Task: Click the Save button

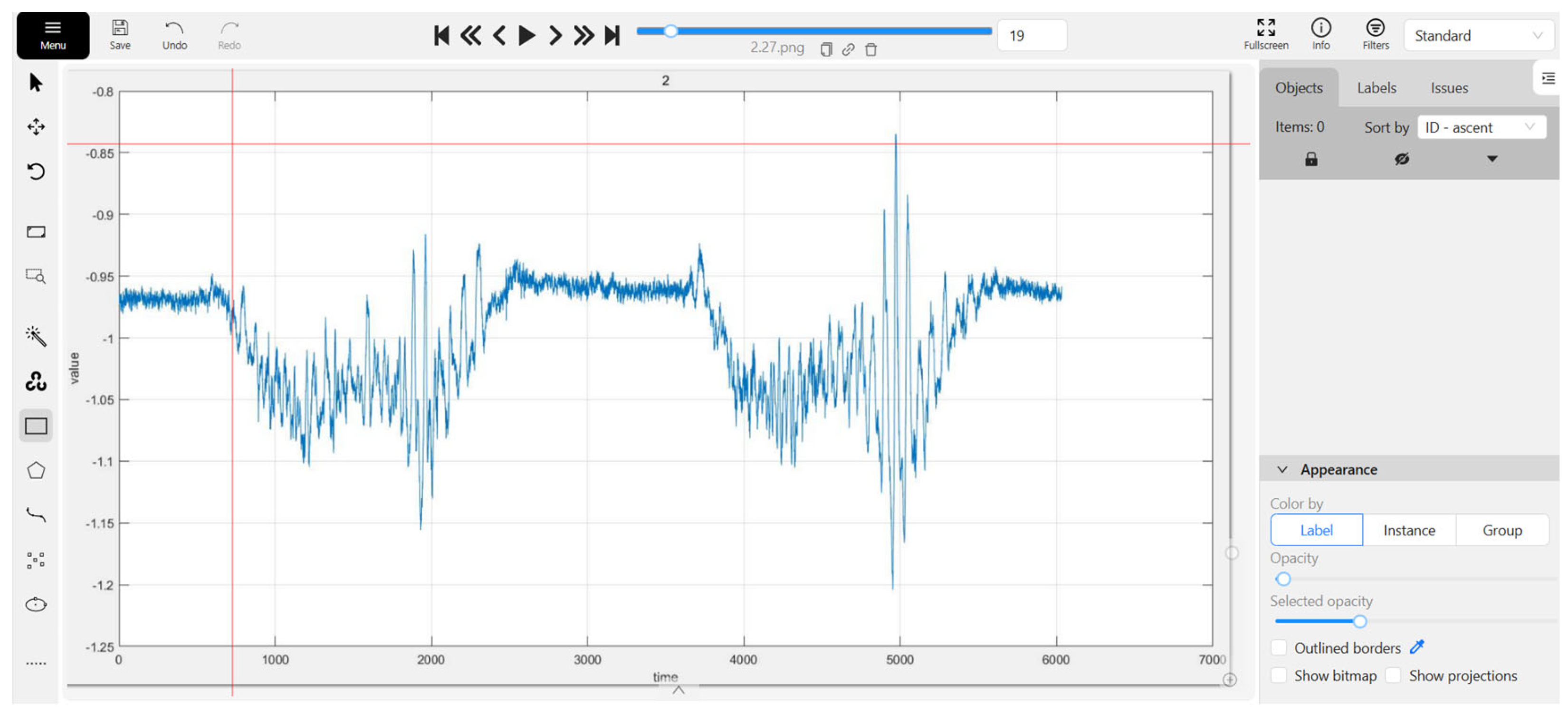Action: 120,35
